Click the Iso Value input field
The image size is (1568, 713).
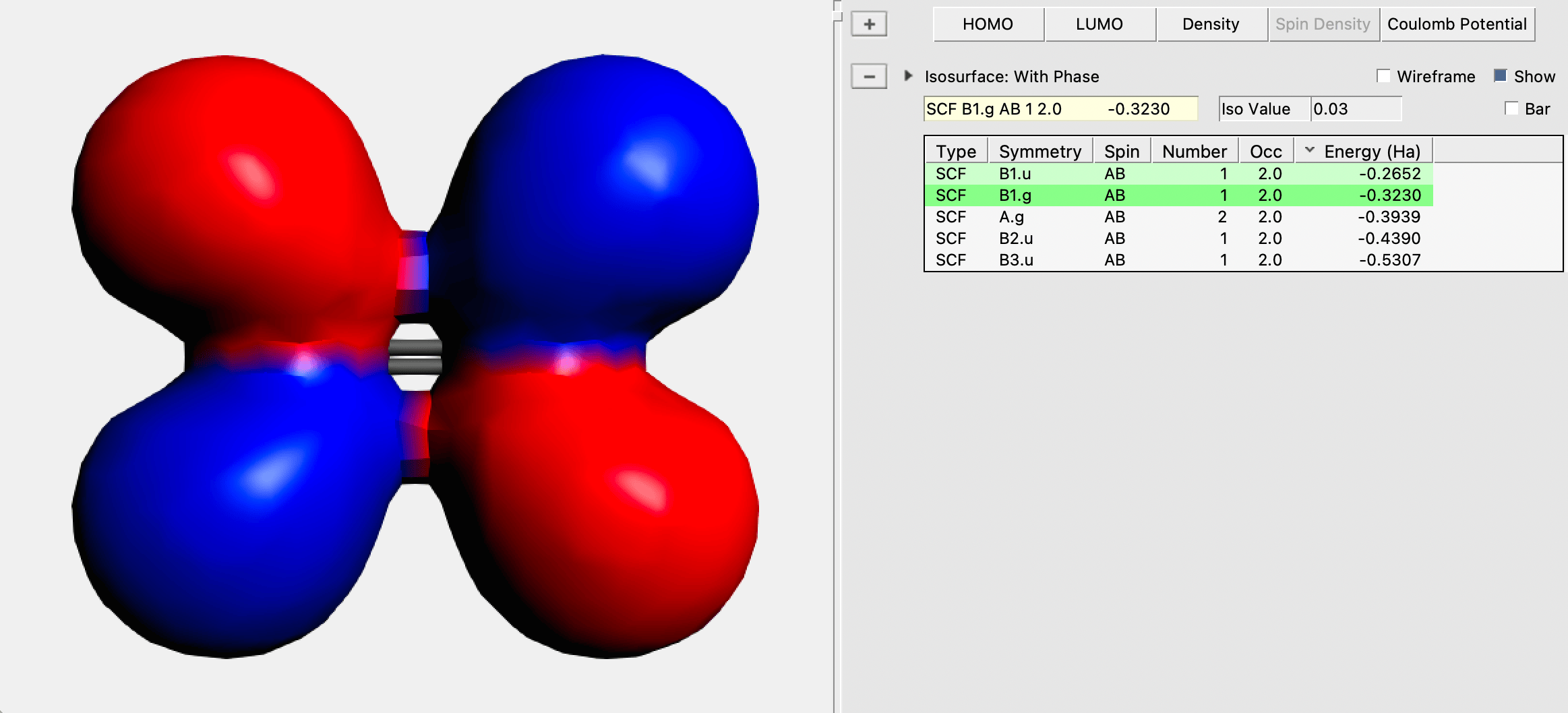[1355, 109]
